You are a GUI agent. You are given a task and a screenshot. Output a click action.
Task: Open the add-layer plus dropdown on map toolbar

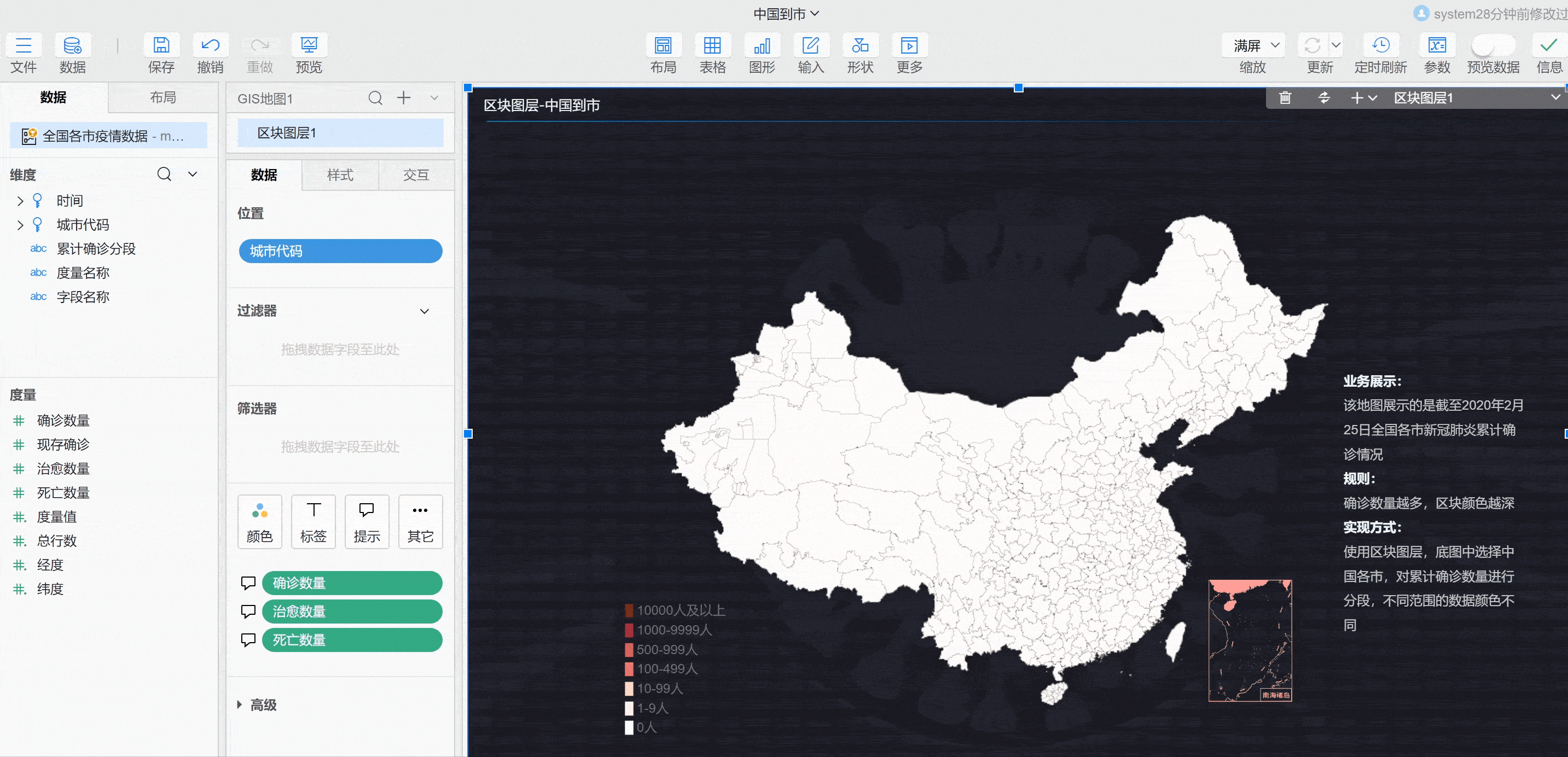pos(1363,98)
